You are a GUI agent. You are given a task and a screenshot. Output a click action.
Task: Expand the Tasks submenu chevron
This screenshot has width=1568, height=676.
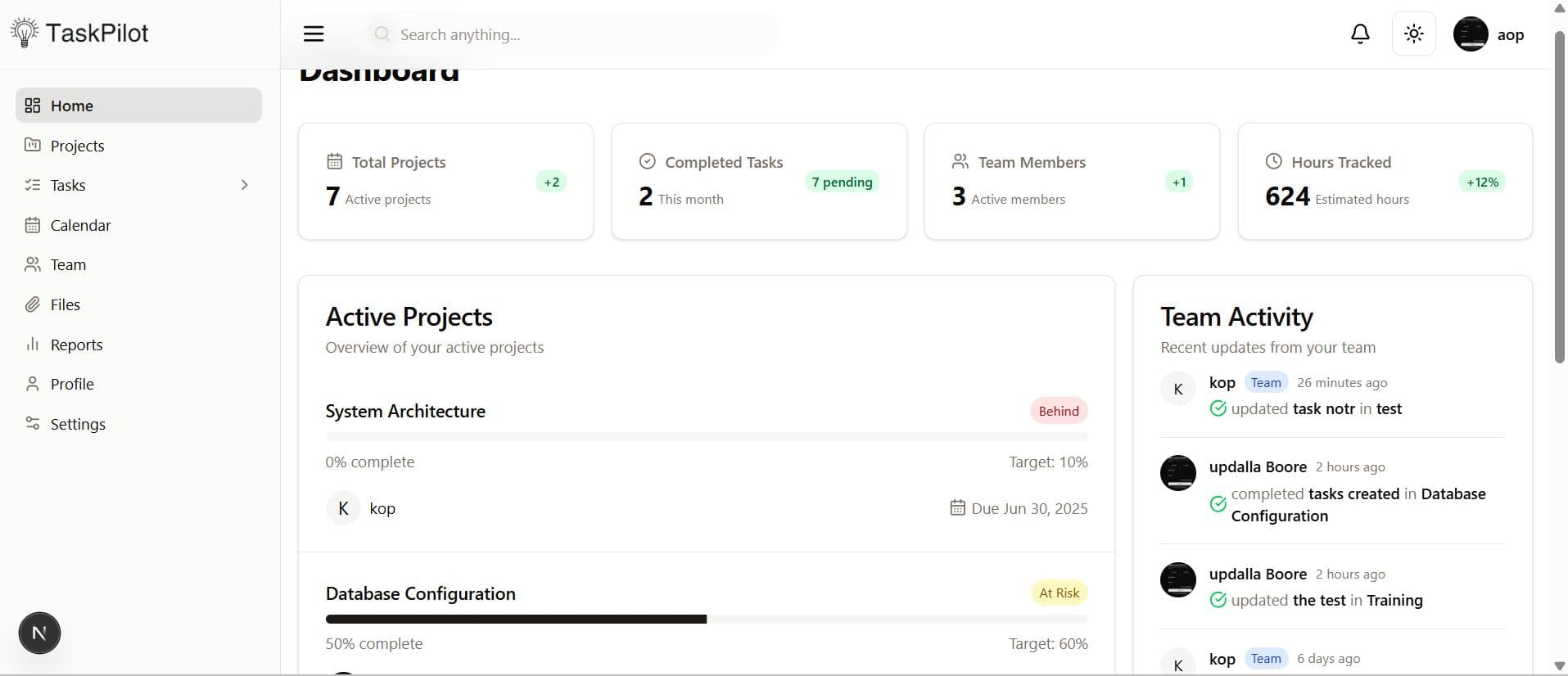pyautogui.click(x=244, y=185)
